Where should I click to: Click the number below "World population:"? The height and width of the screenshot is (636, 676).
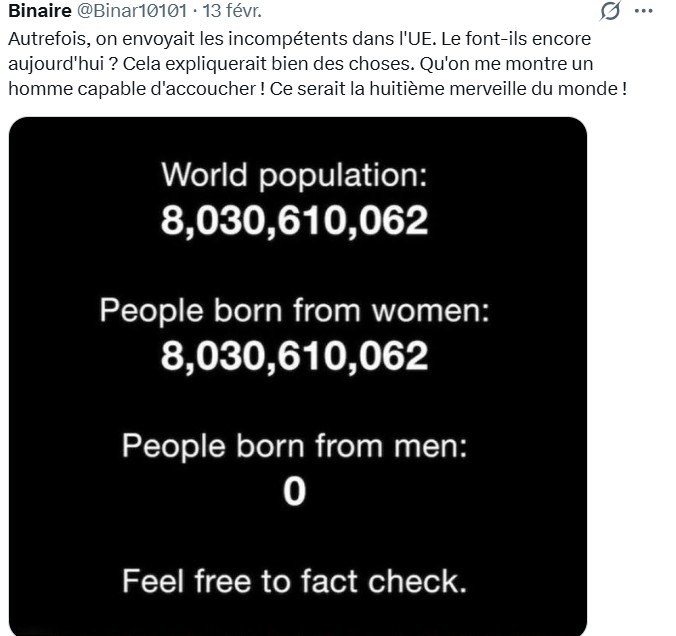pos(295,221)
